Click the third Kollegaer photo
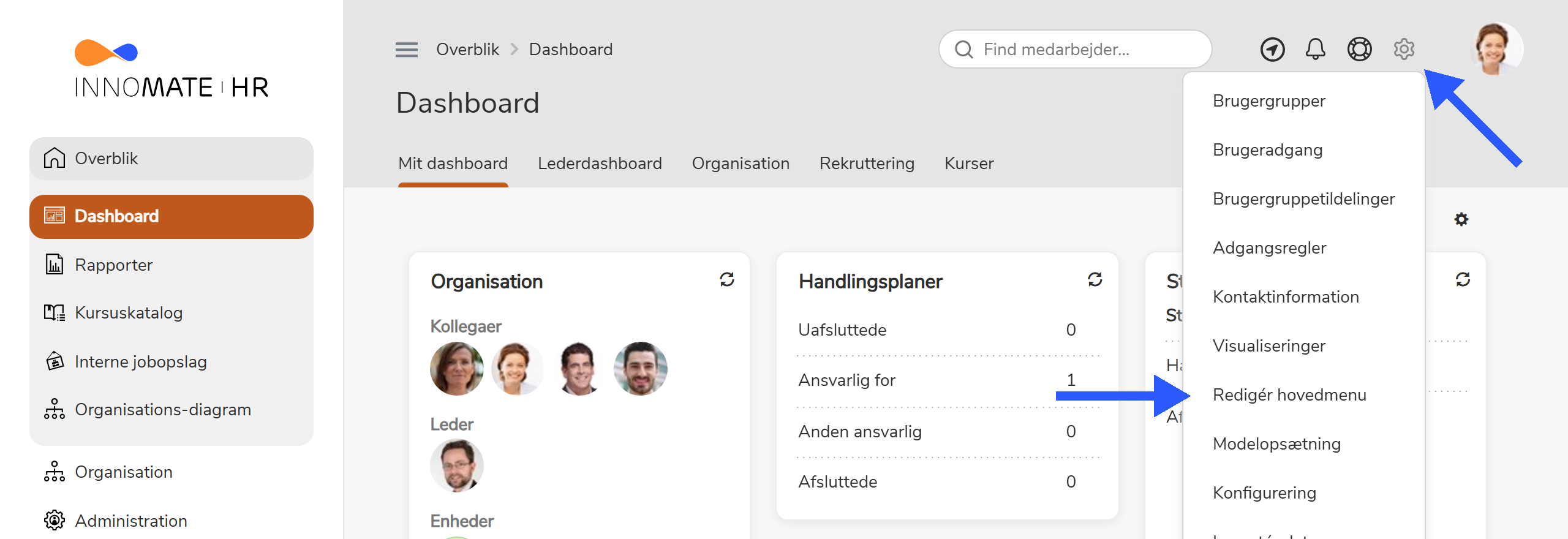The image size is (1568, 539). pos(579,368)
